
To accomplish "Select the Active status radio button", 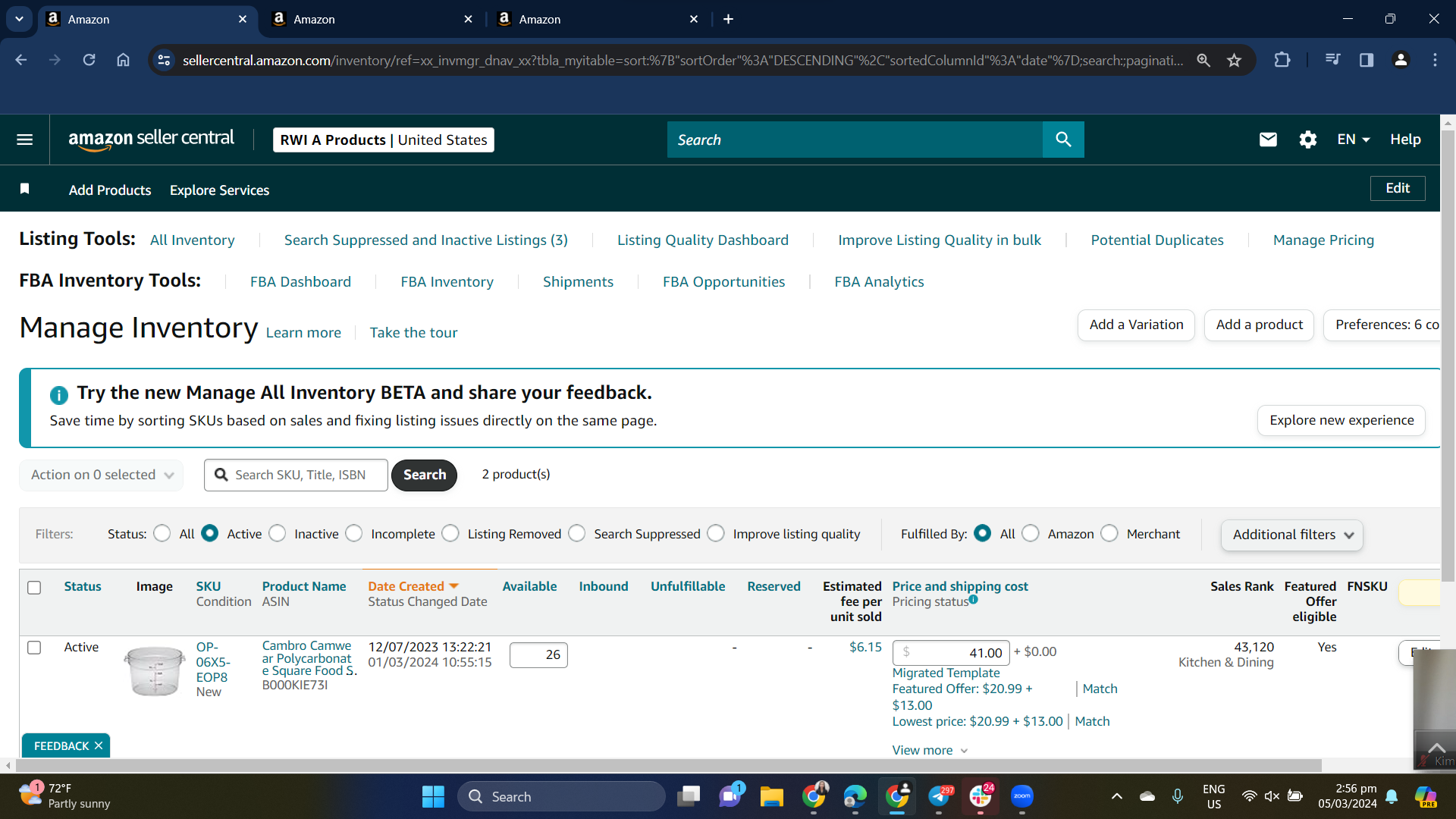I will (210, 534).
